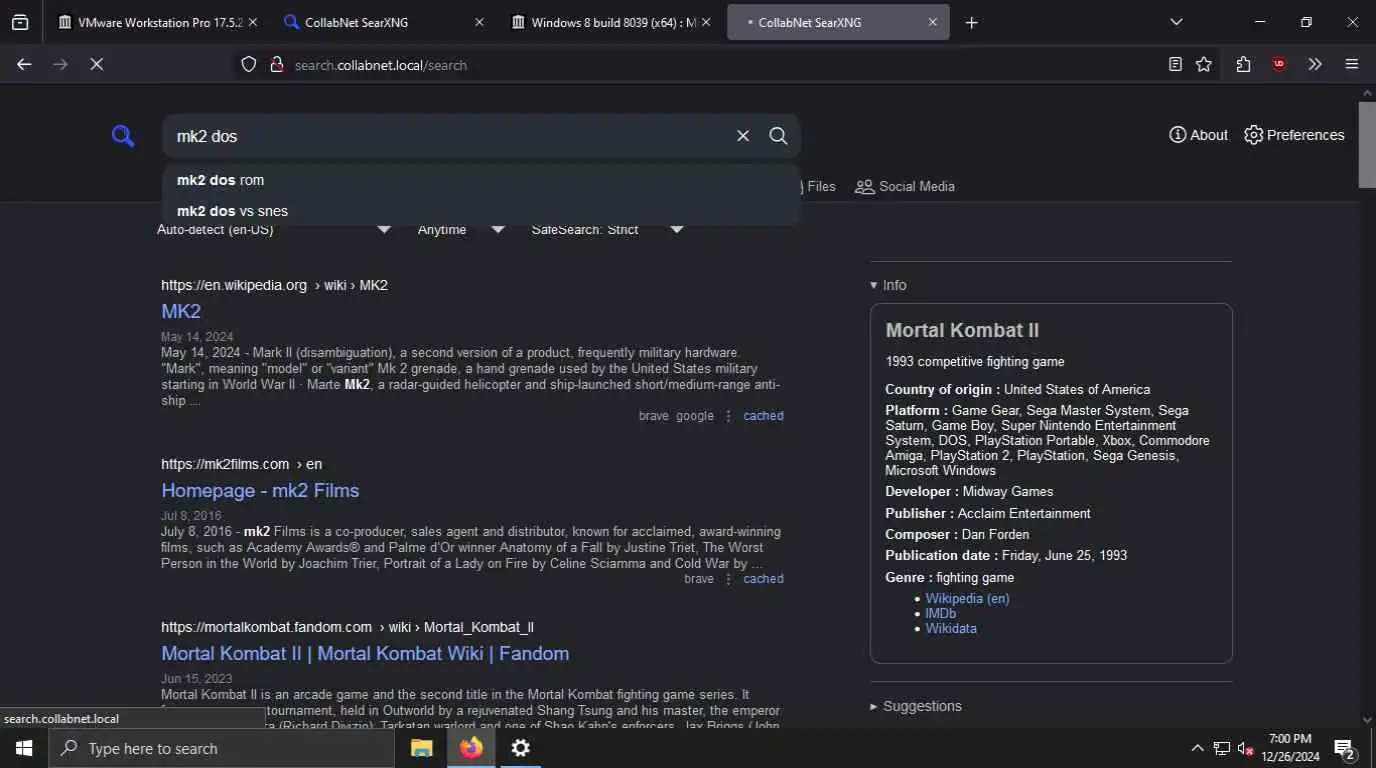Open the MK2 Wikipedia result
The image size is (1376, 768).
(181, 311)
